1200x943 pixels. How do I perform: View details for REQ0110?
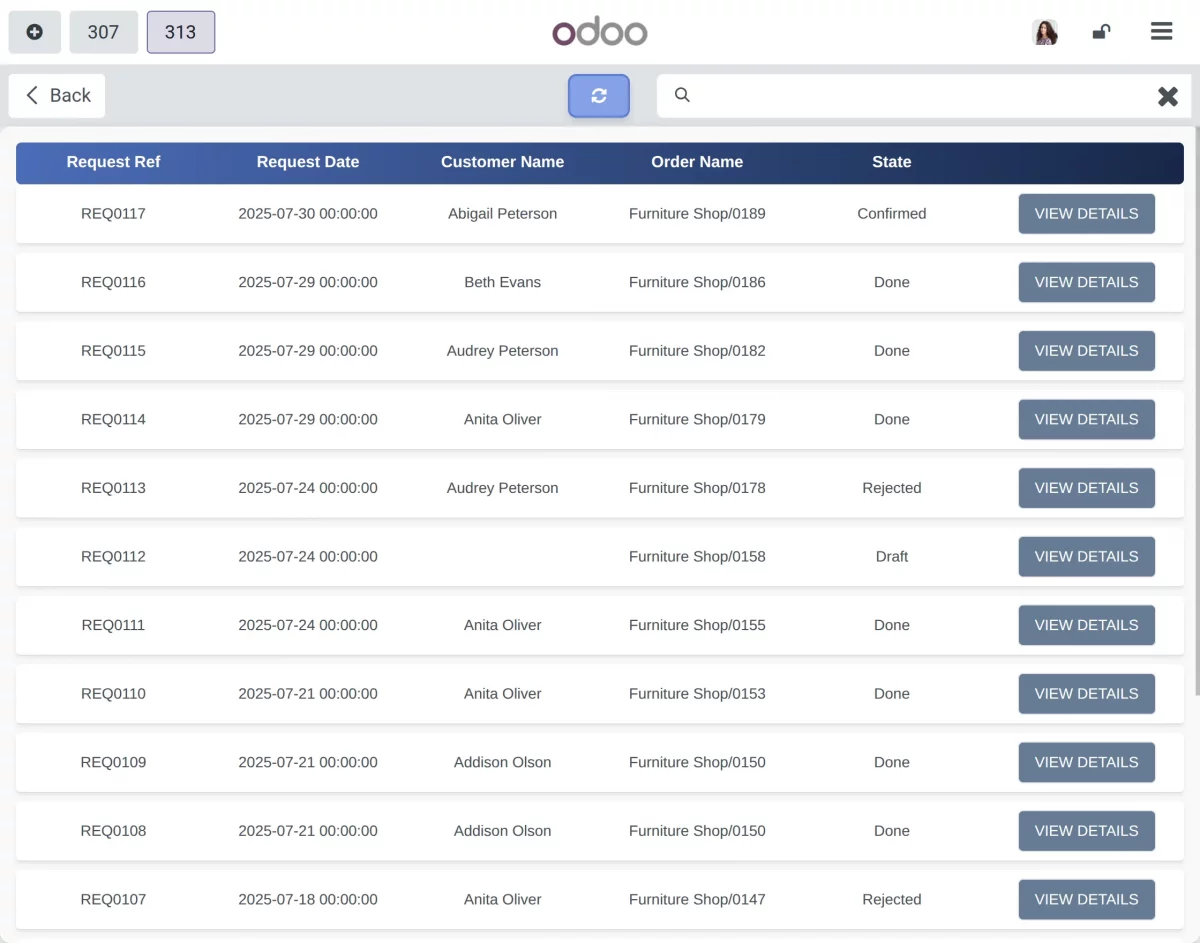tap(1086, 694)
